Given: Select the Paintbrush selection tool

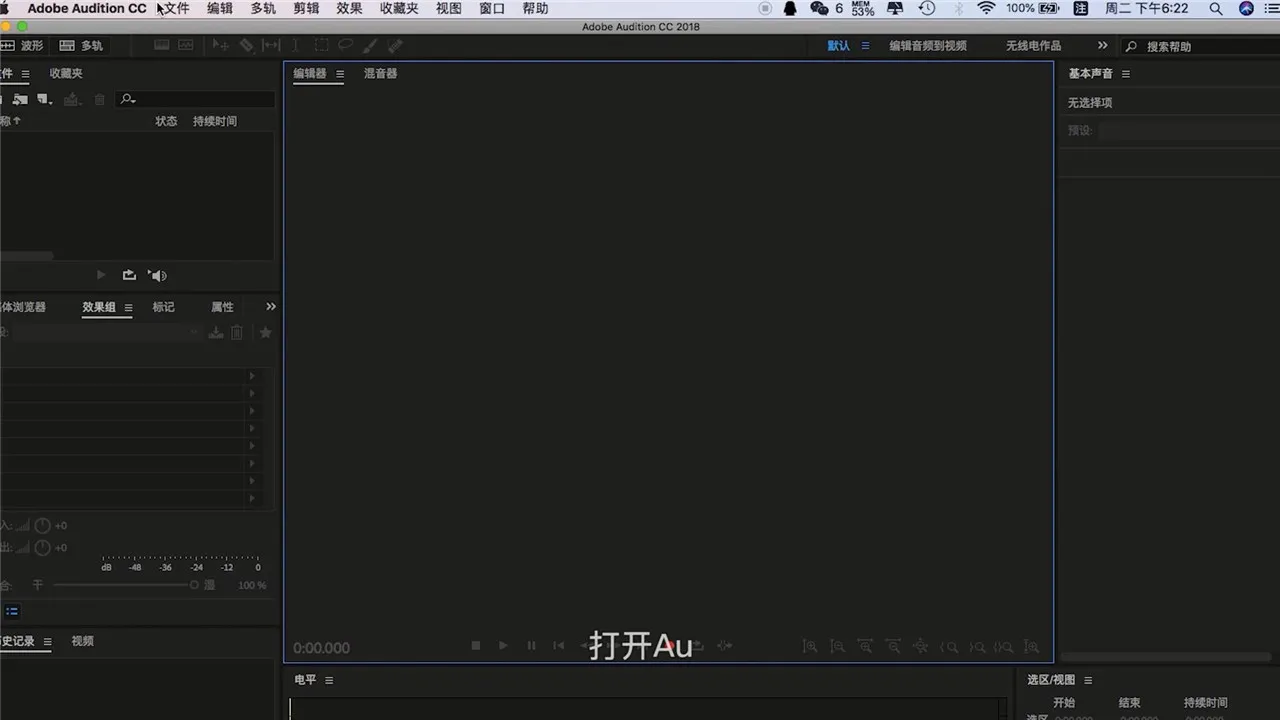Looking at the screenshot, I should [370, 46].
